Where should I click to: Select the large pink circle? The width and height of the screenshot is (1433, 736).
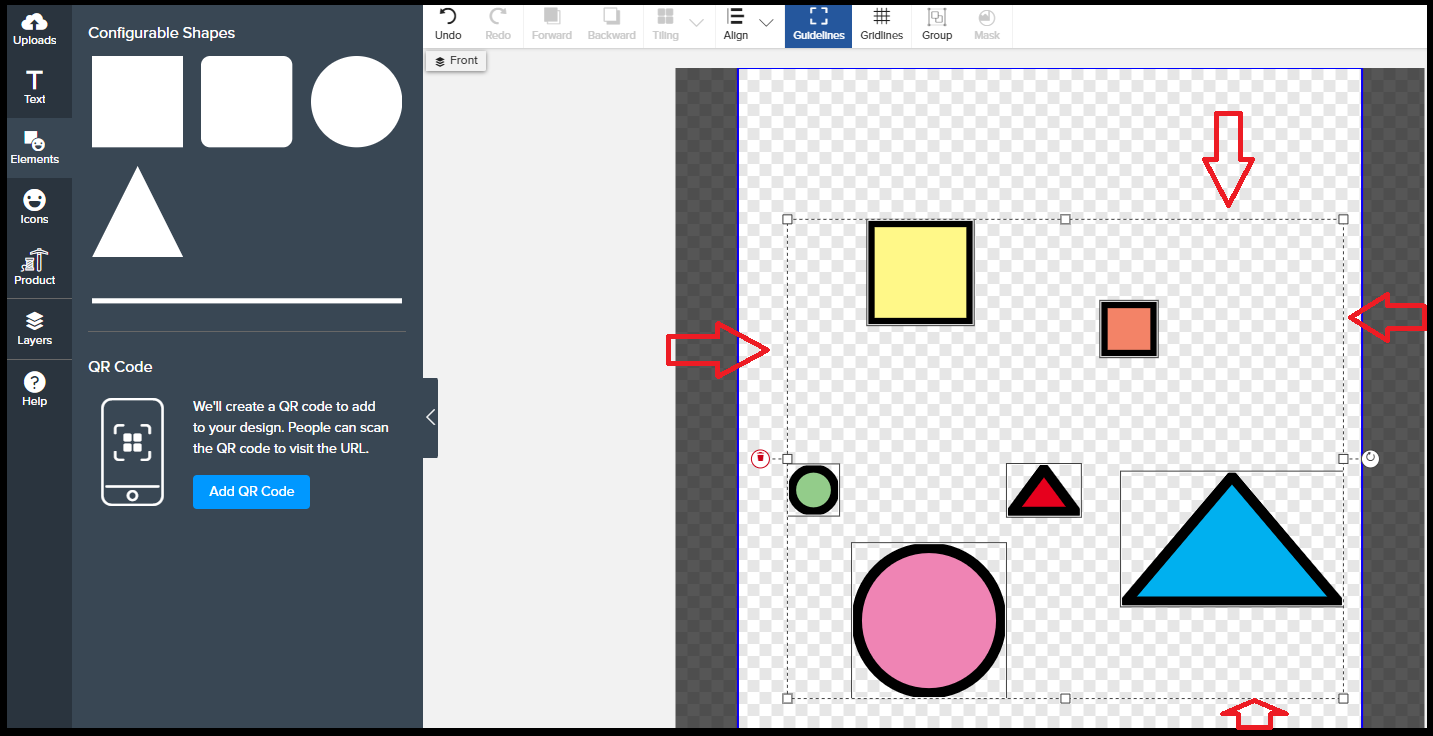coord(929,620)
